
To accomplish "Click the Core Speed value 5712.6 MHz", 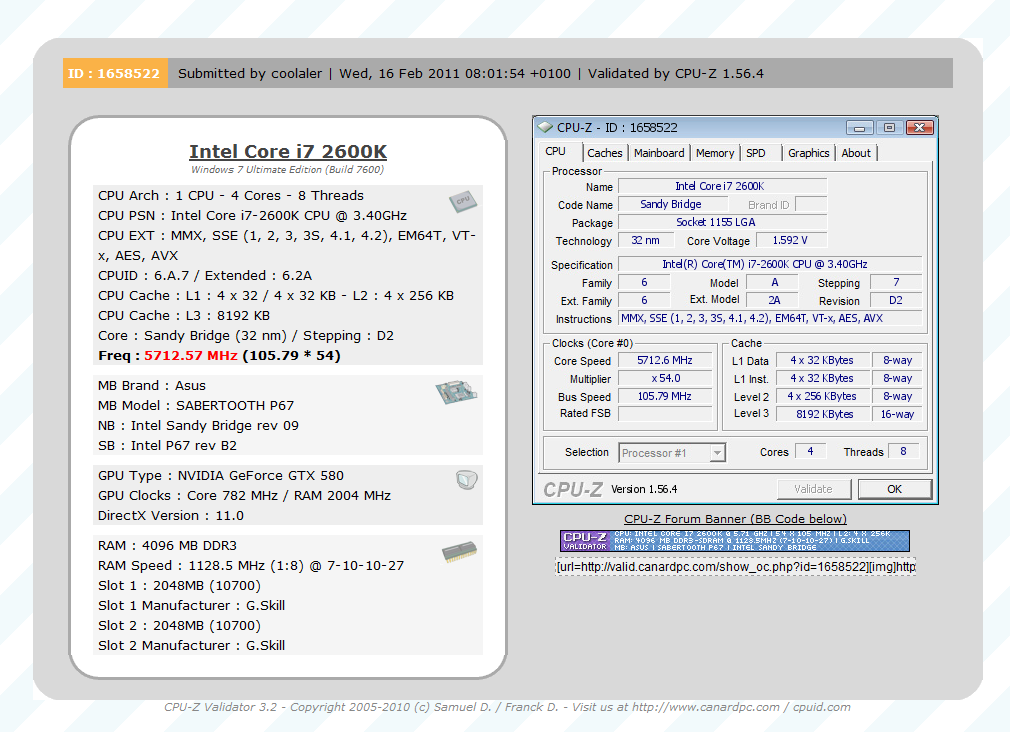I will click(x=665, y=360).
